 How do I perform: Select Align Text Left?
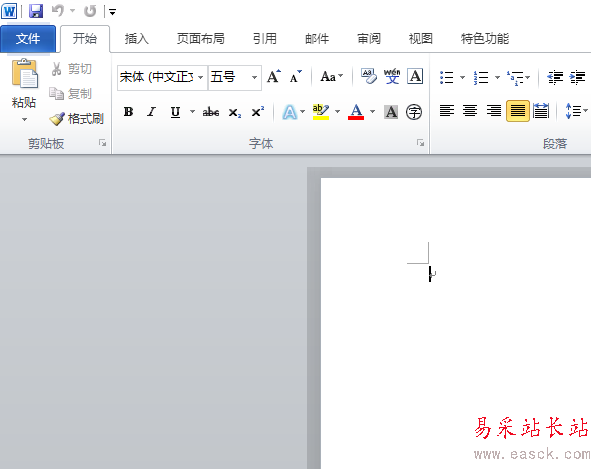[447, 111]
